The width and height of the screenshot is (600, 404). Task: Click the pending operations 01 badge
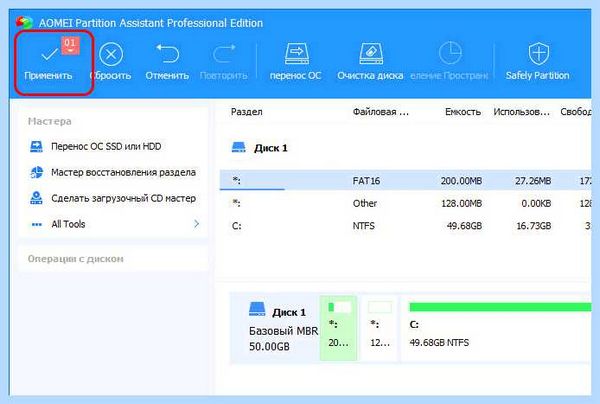coord(70,45)
